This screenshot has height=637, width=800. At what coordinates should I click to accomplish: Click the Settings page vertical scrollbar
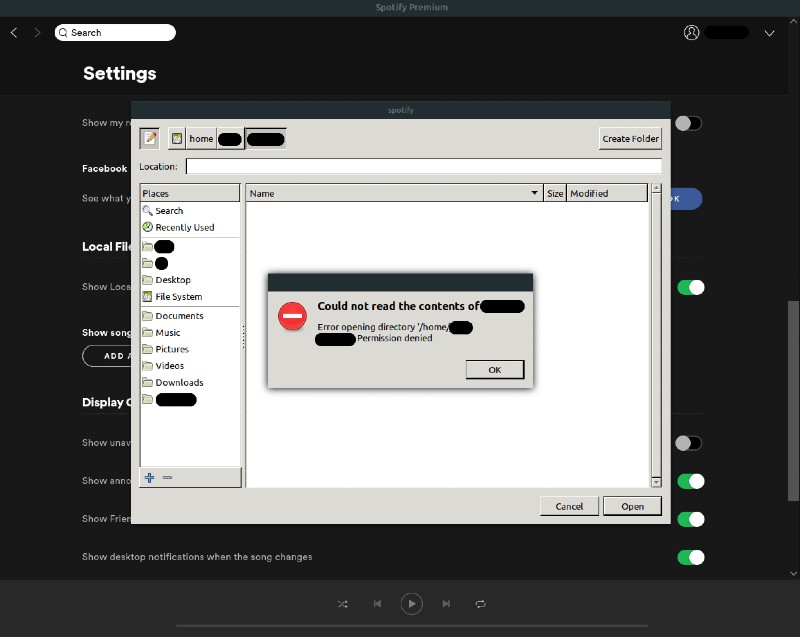[x=793, y=401]
